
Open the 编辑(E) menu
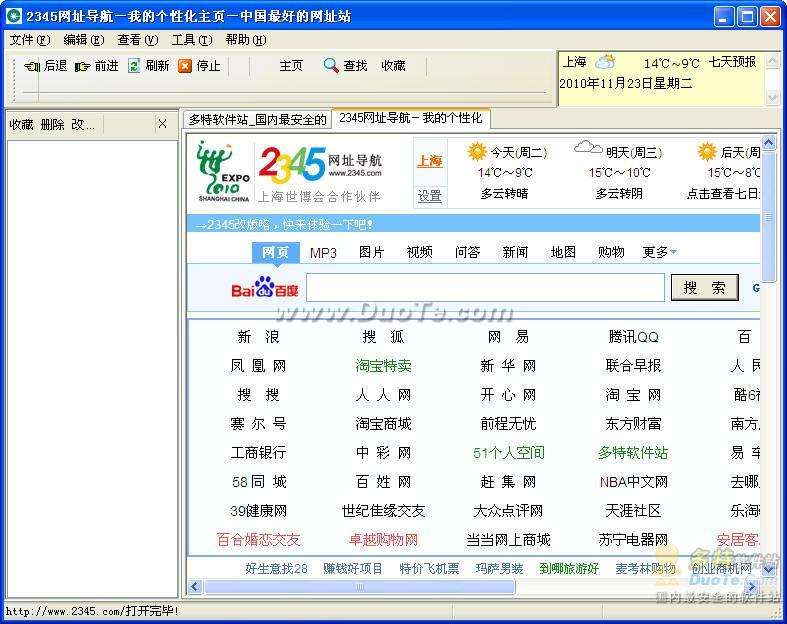(x=84, y=40)
